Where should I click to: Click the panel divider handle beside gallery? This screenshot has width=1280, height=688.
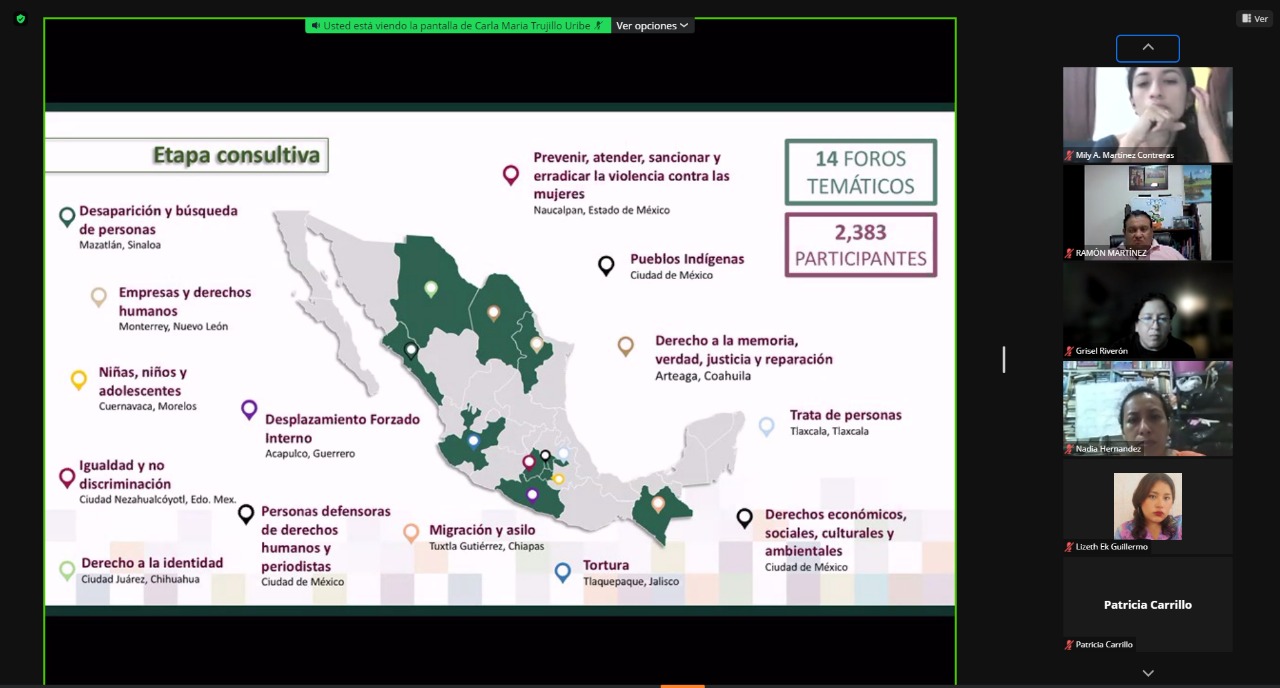coord(1004,360)
